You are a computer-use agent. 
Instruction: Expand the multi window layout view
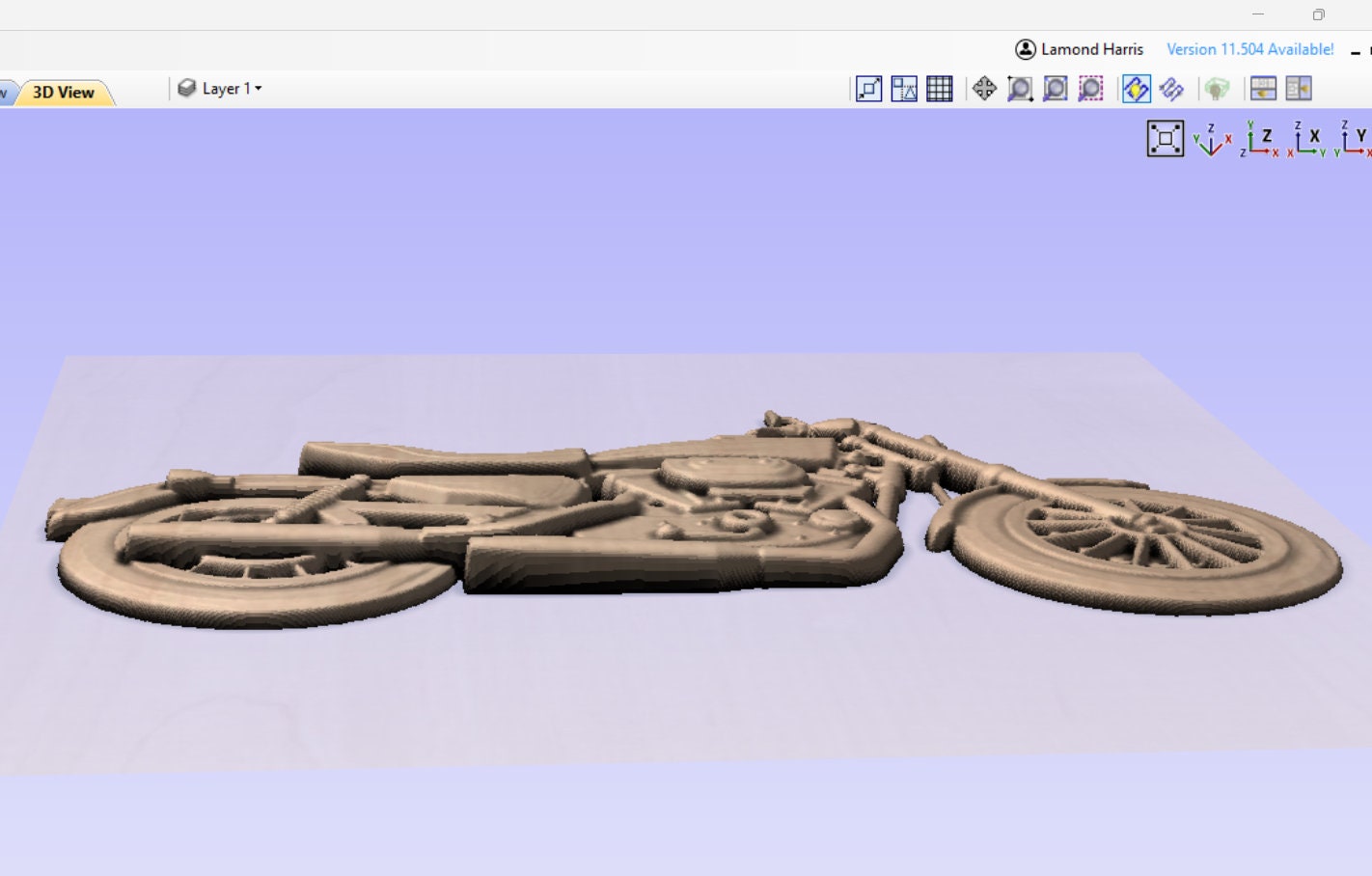[x=1298, y=88]
